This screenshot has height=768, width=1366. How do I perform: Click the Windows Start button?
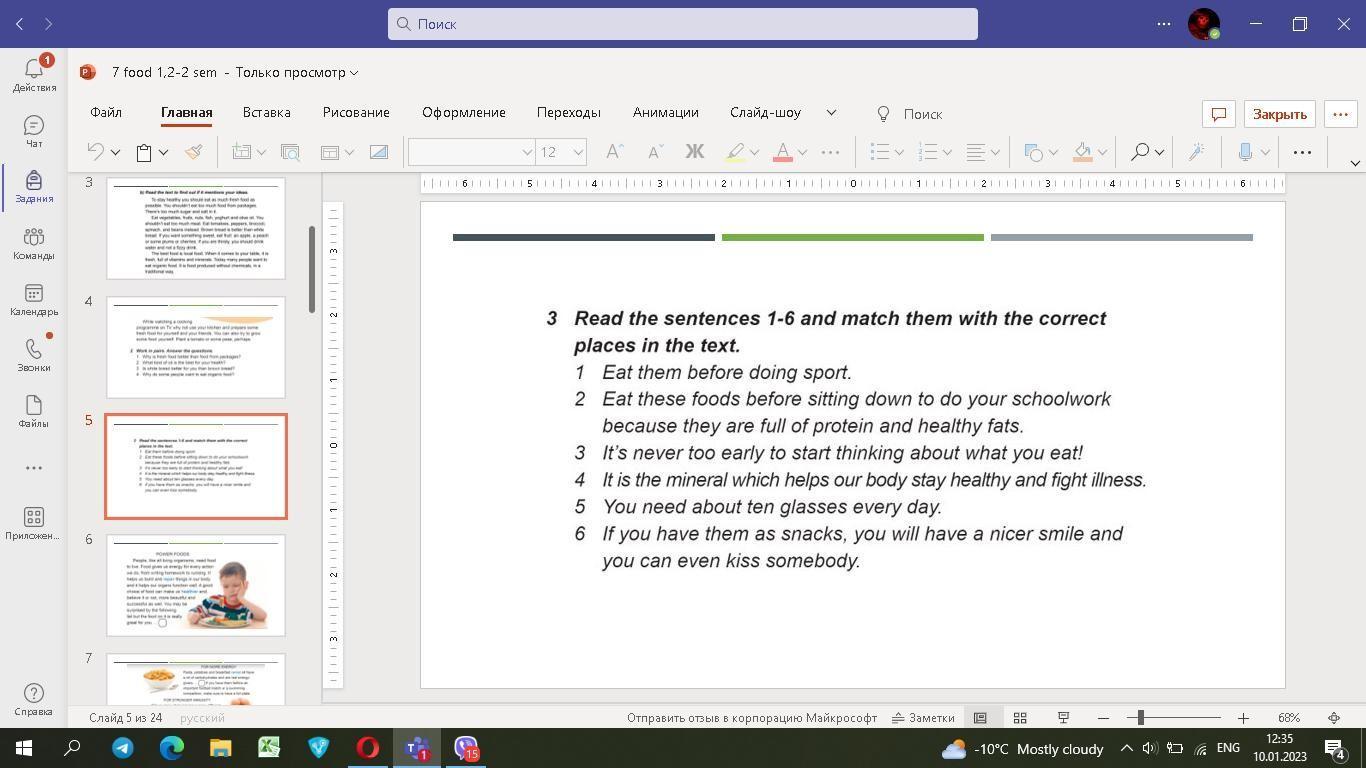coord(24,748)
